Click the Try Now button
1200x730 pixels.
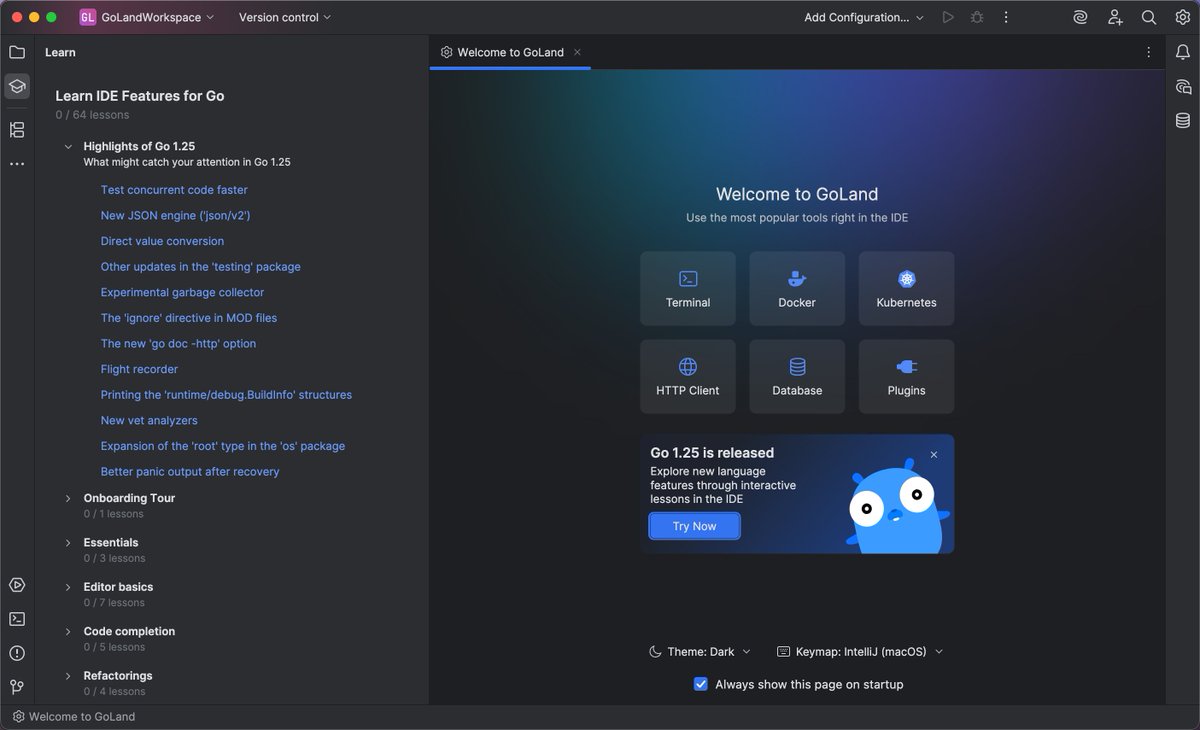(694, 526)
